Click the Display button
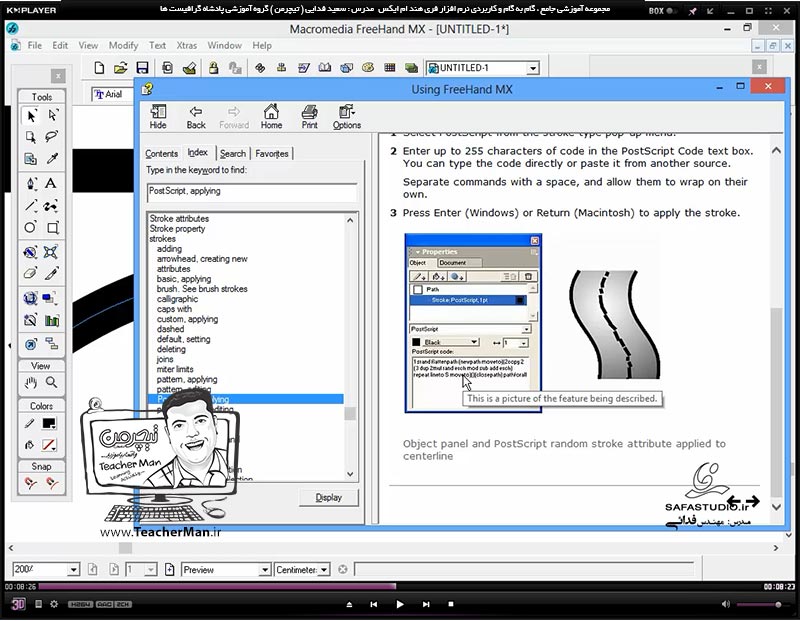The image size is (800, 621). pyautogui.click(x=329, y=498)
